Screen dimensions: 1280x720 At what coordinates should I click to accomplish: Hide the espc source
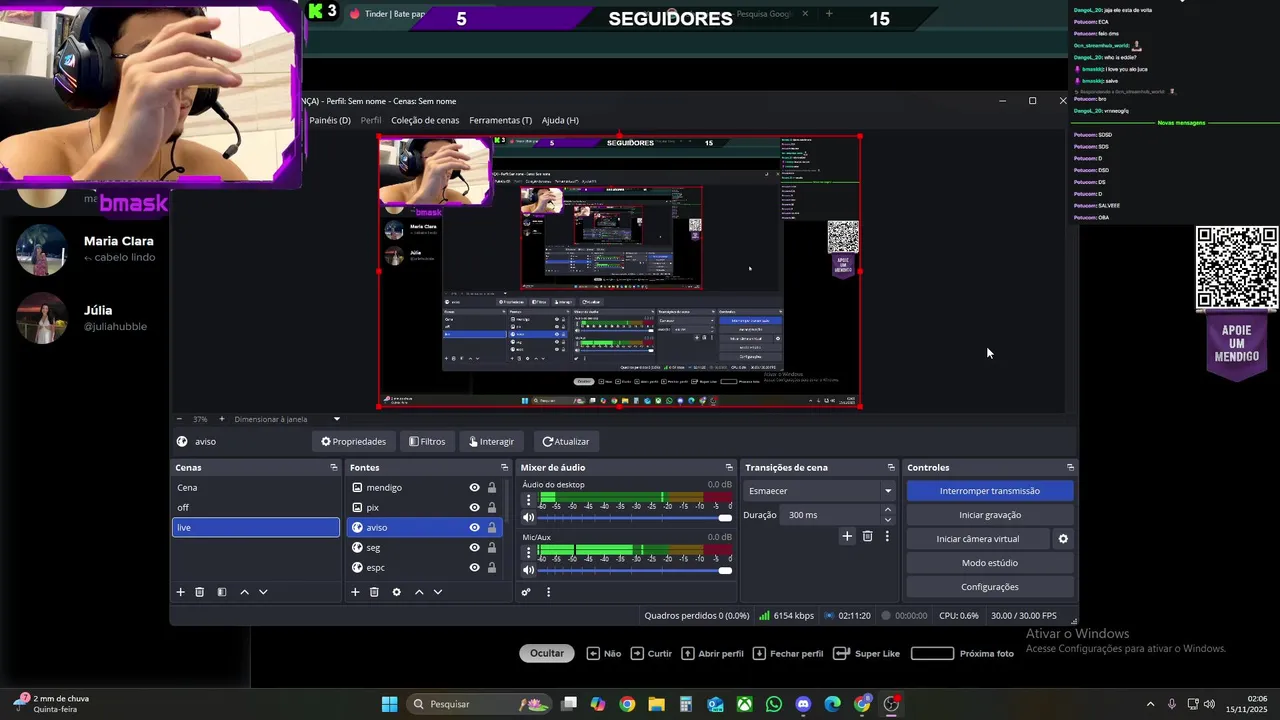475,568
